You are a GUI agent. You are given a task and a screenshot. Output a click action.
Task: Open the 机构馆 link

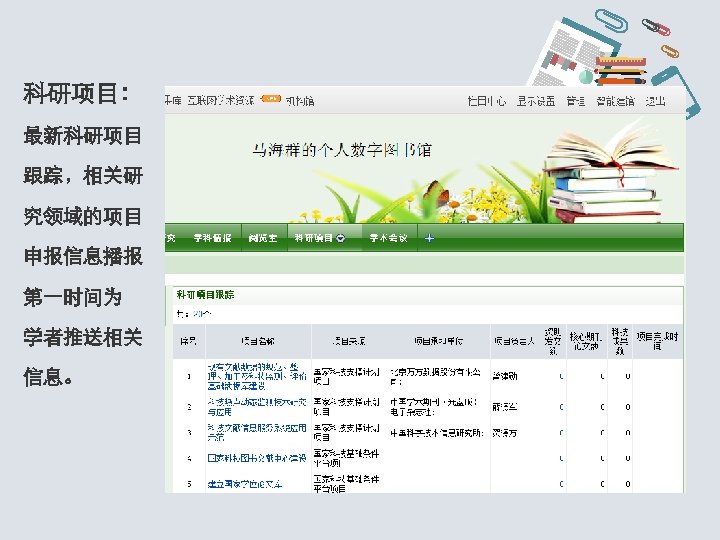click(300, 101)
